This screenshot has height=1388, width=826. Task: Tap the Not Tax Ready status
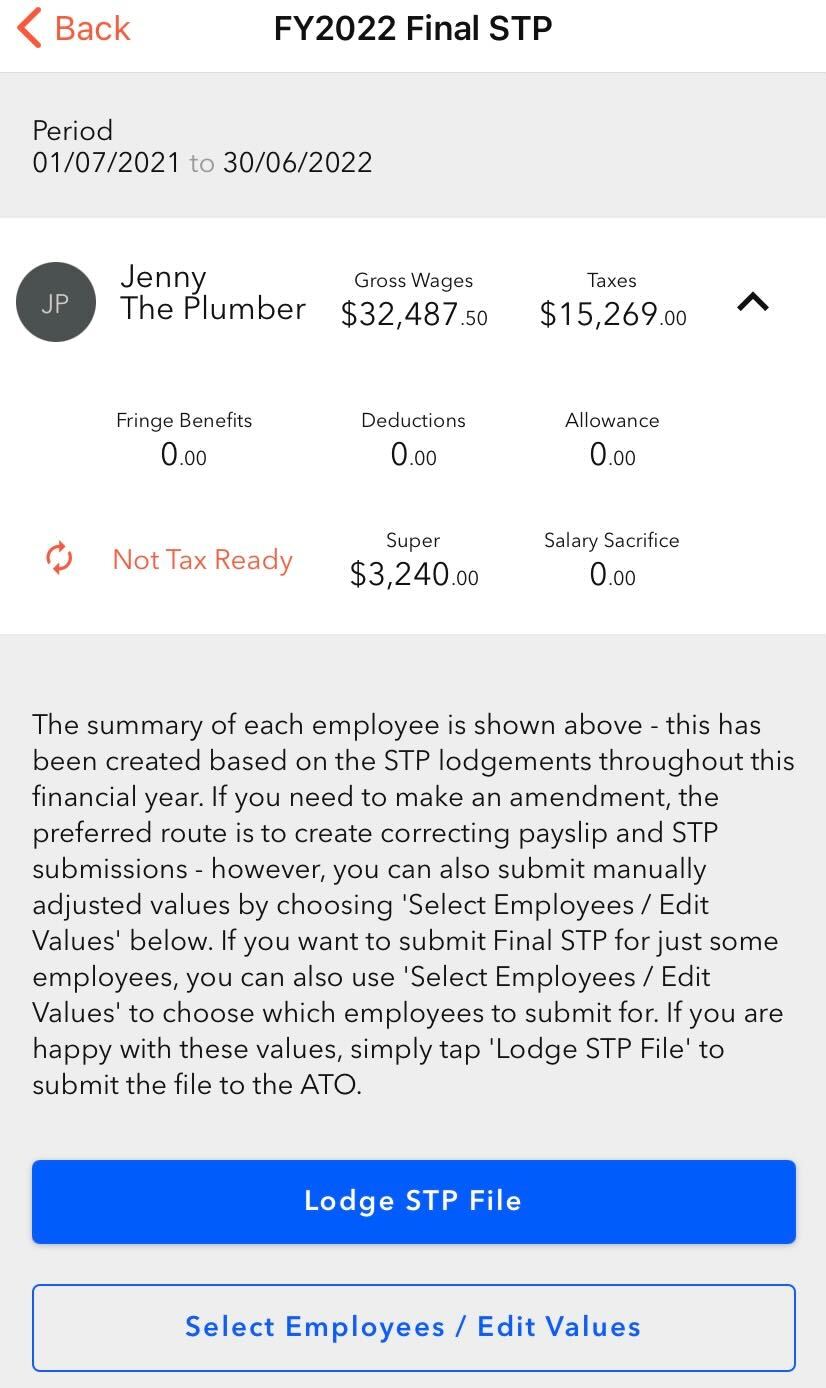pyautogui.click(x=203, y=560)
